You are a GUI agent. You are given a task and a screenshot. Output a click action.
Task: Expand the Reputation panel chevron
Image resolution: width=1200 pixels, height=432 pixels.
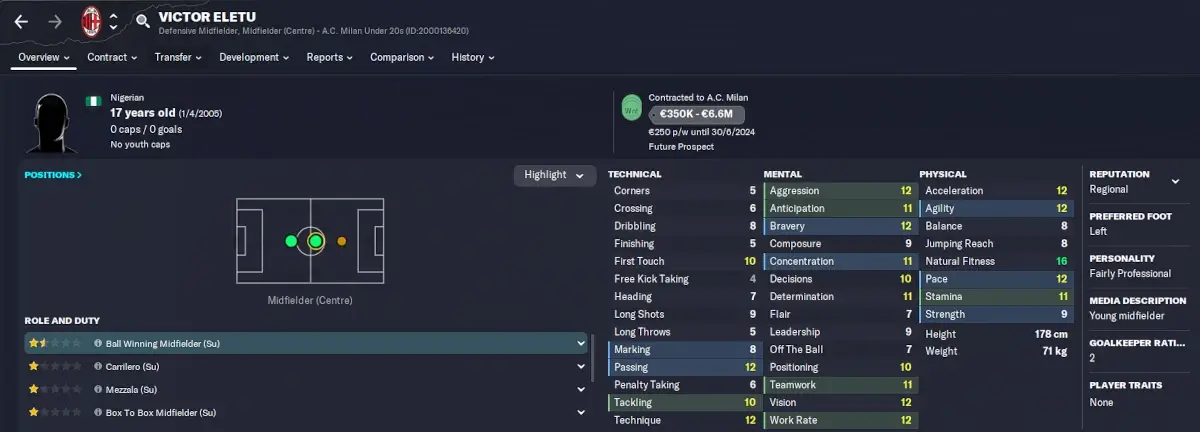(1175, 181)
